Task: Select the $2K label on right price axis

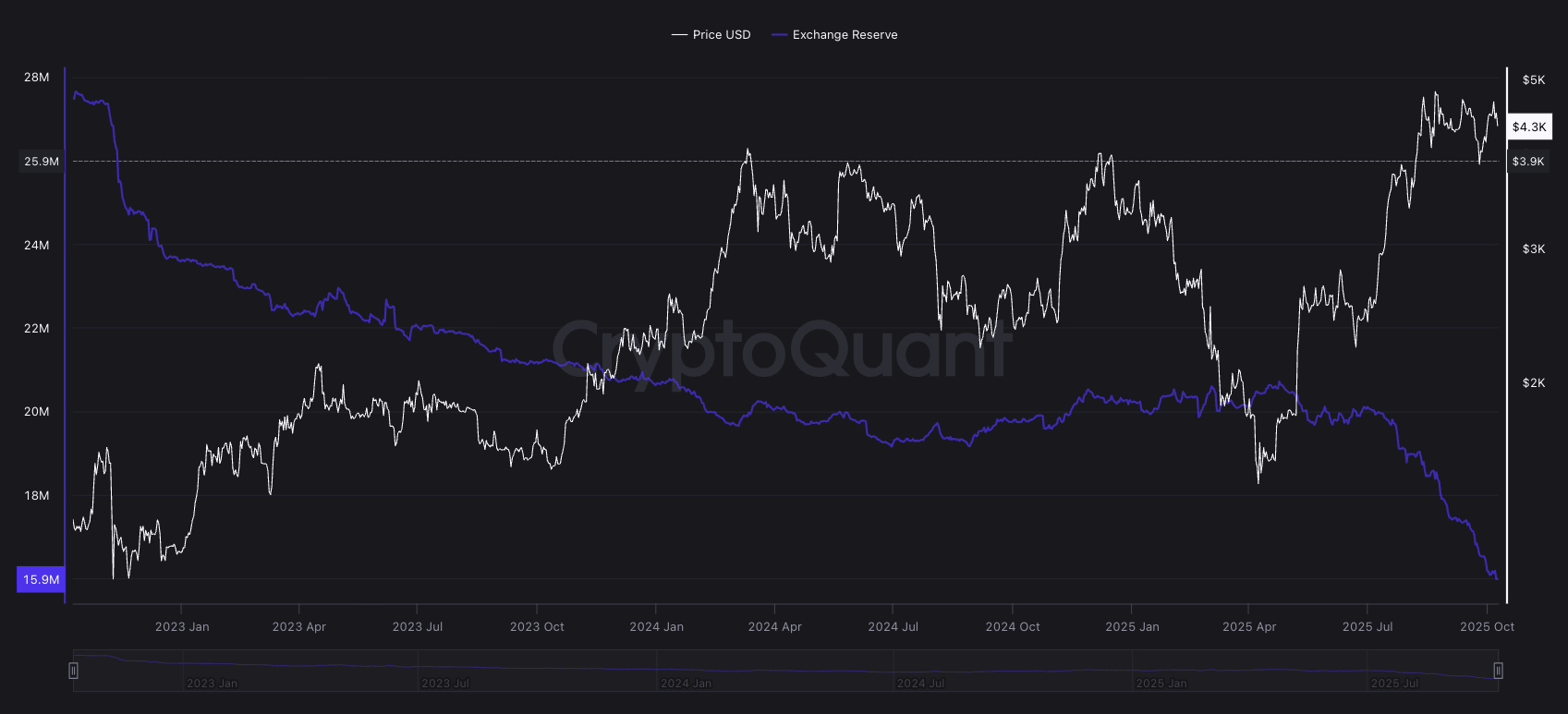Action: 1534,383
